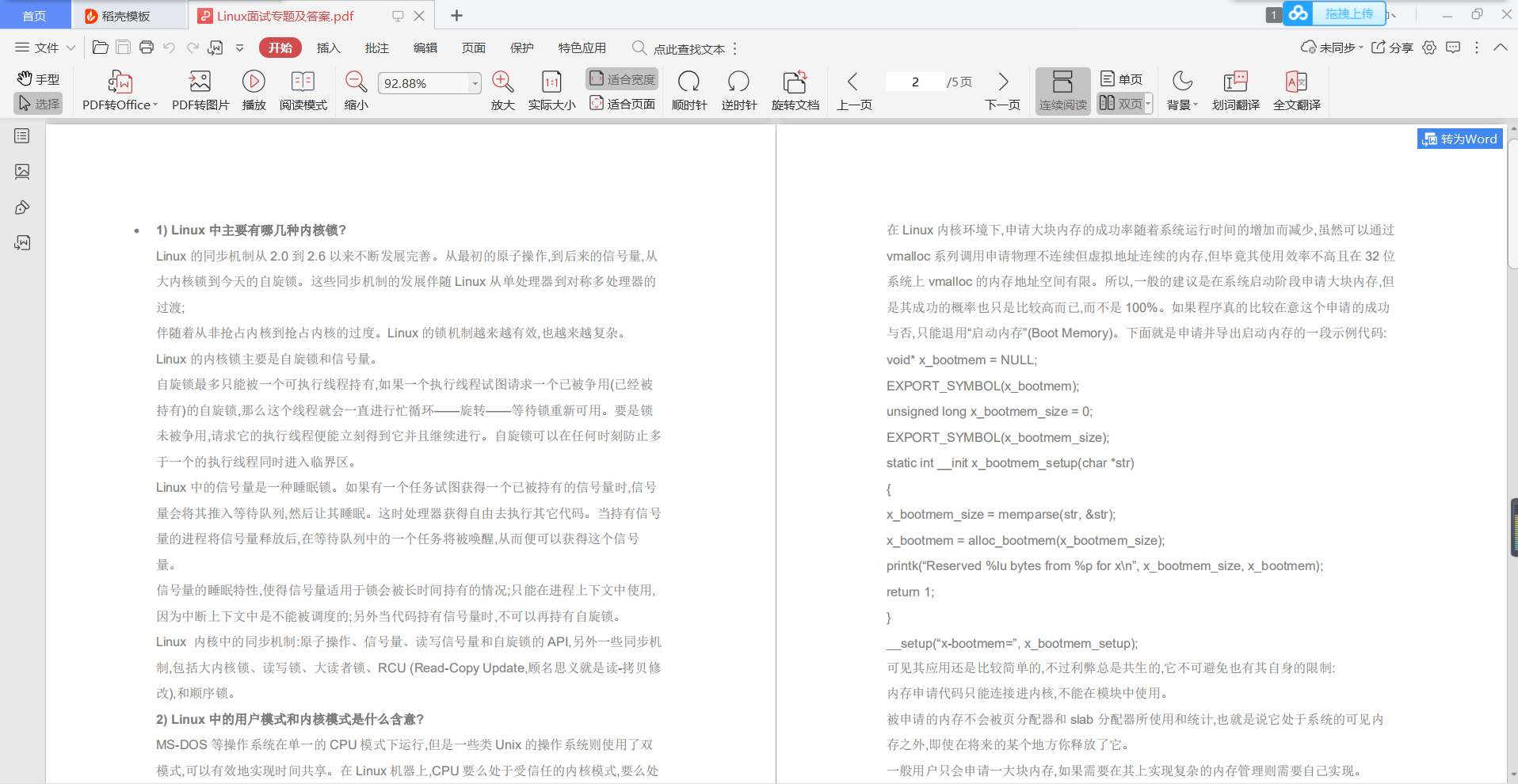Add a new tab with plus
The height and width of the screenshot is (784, 1518).
pos(457,15)
